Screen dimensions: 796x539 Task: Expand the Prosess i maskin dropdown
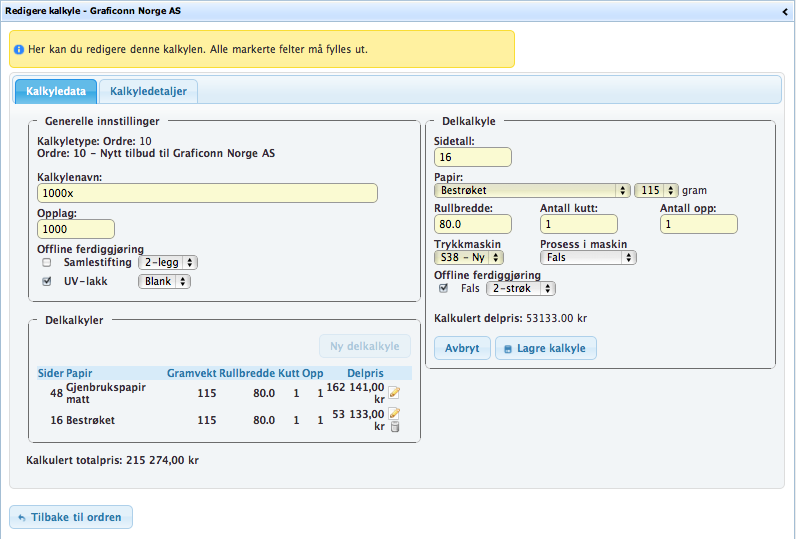pyautogui.click(x=588, y=257)
